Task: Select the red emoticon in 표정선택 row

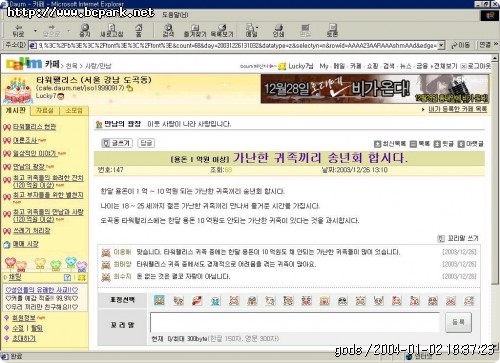Action: [x=197, y=301]
